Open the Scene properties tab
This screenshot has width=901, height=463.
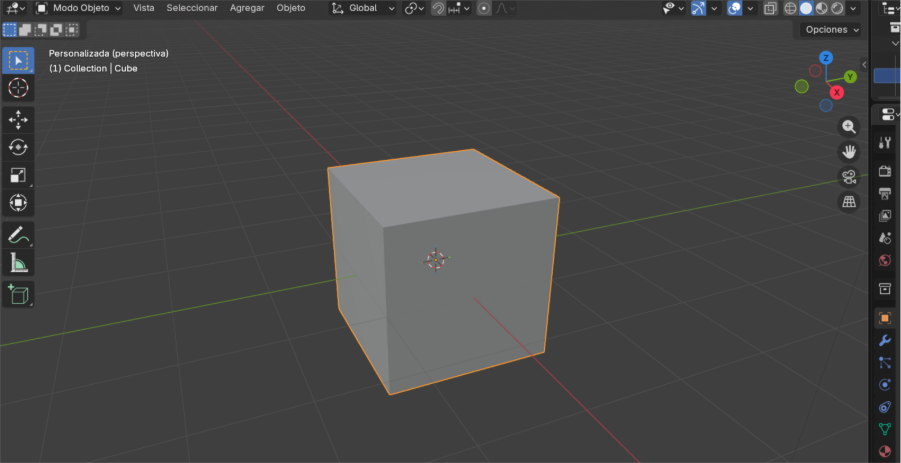pyautogui.click(x=885, y=238)
